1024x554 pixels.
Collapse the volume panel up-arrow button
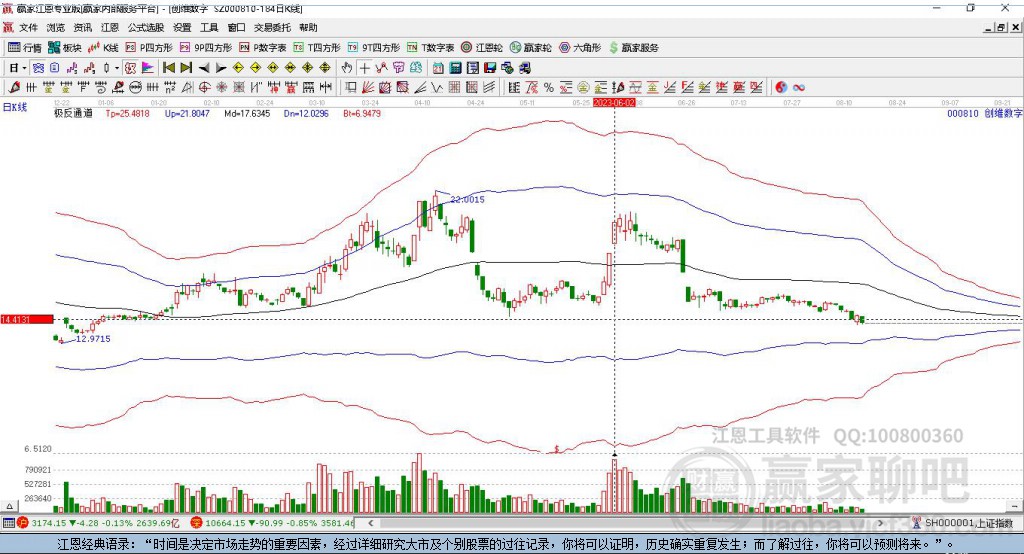(x=9, y=506)
